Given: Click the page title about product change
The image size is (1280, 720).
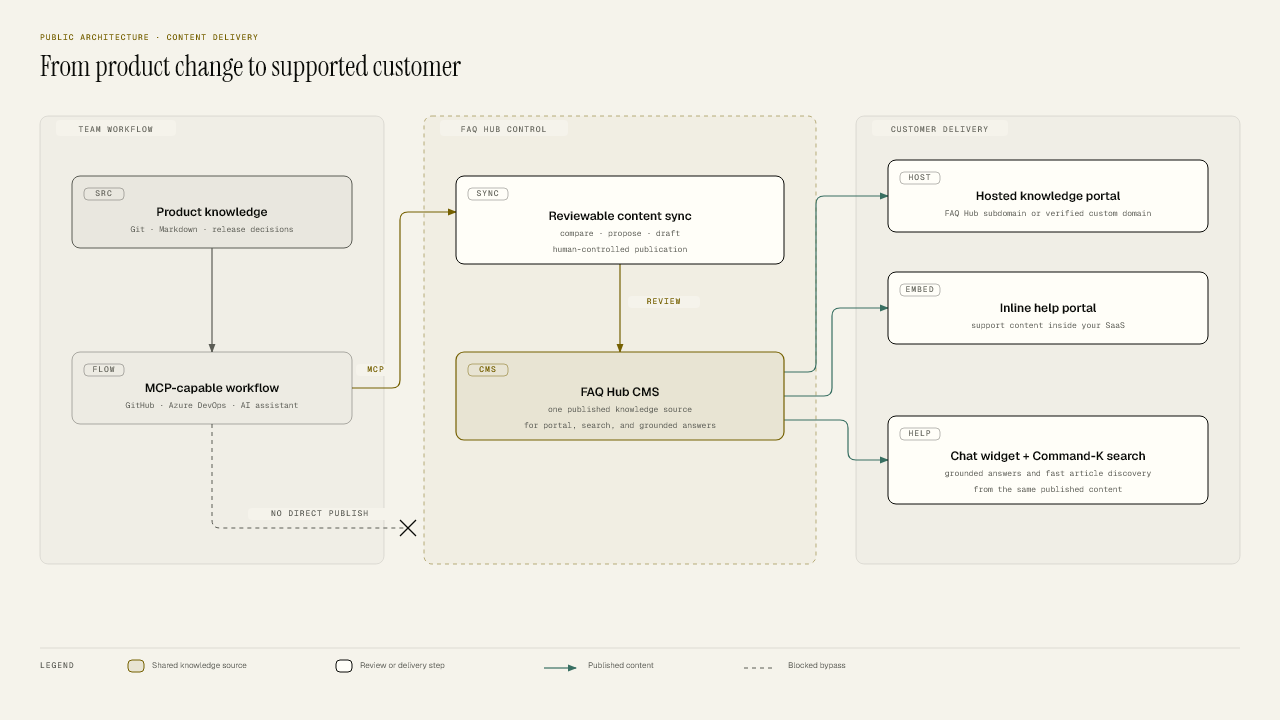Looking at the screenshot, I should coord(250,67).
